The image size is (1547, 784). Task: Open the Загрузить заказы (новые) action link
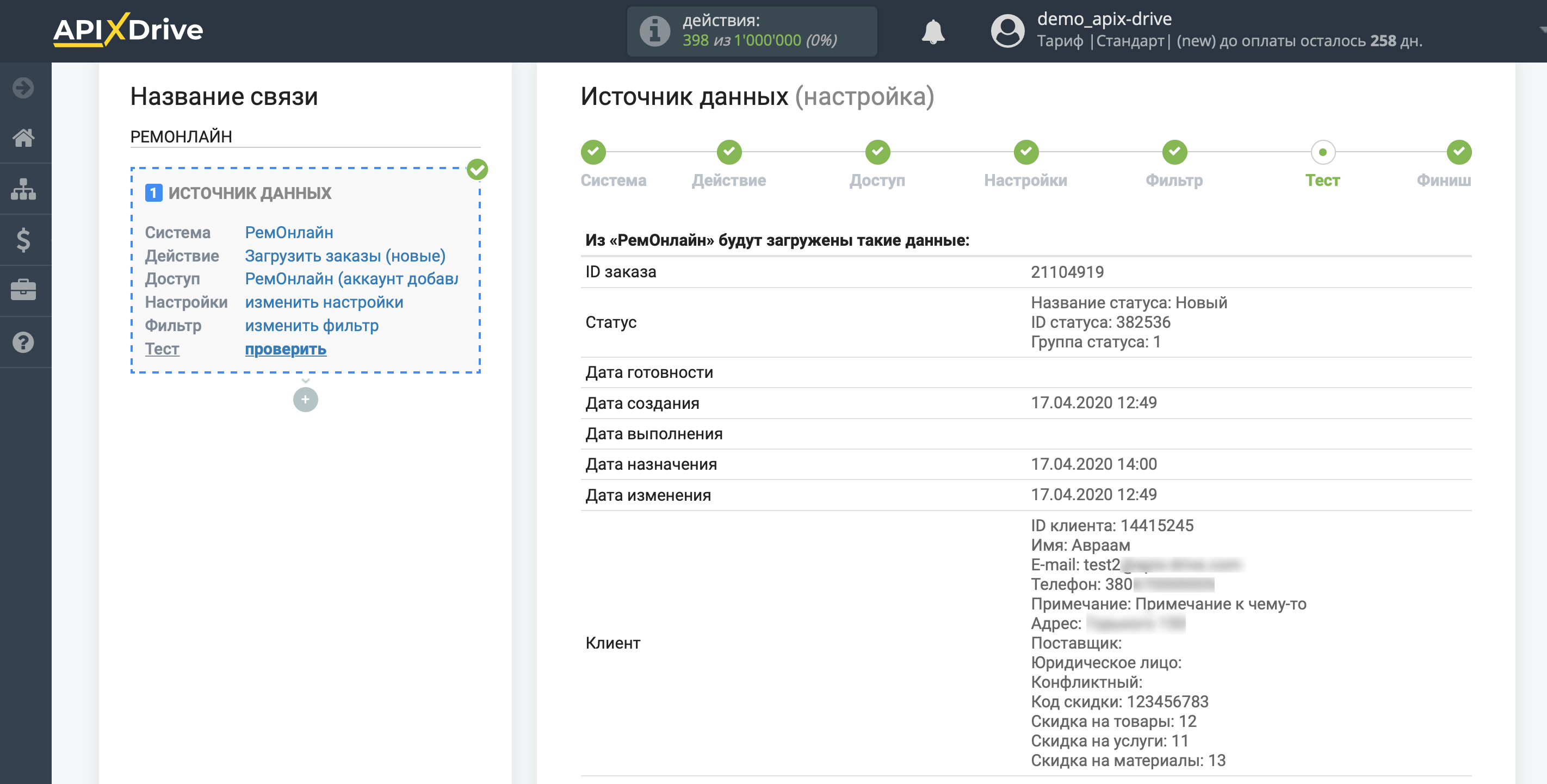(345, 256)
